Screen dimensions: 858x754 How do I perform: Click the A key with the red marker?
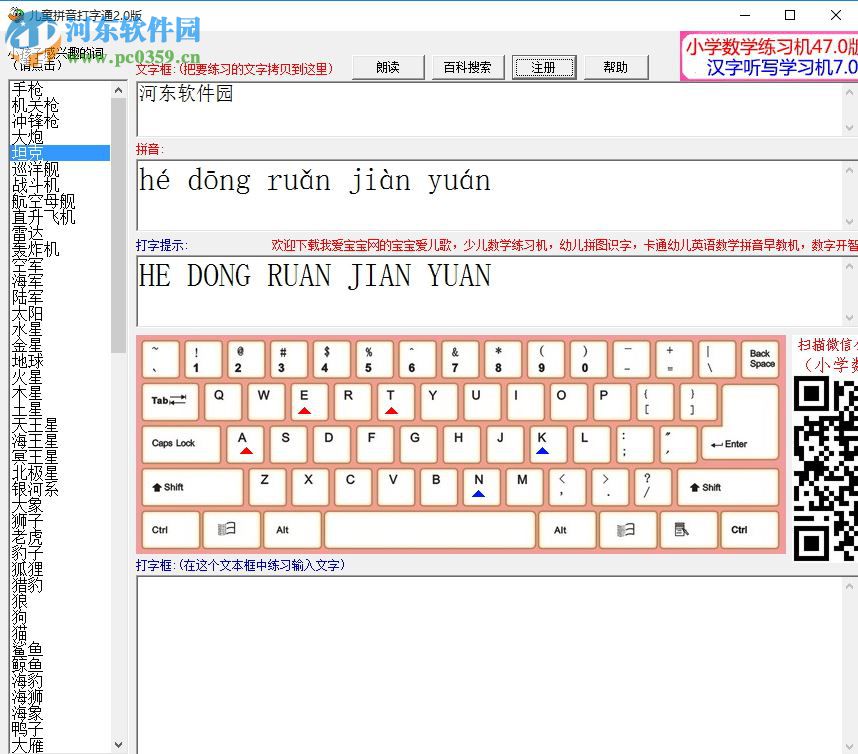click(x=244, y=444)
